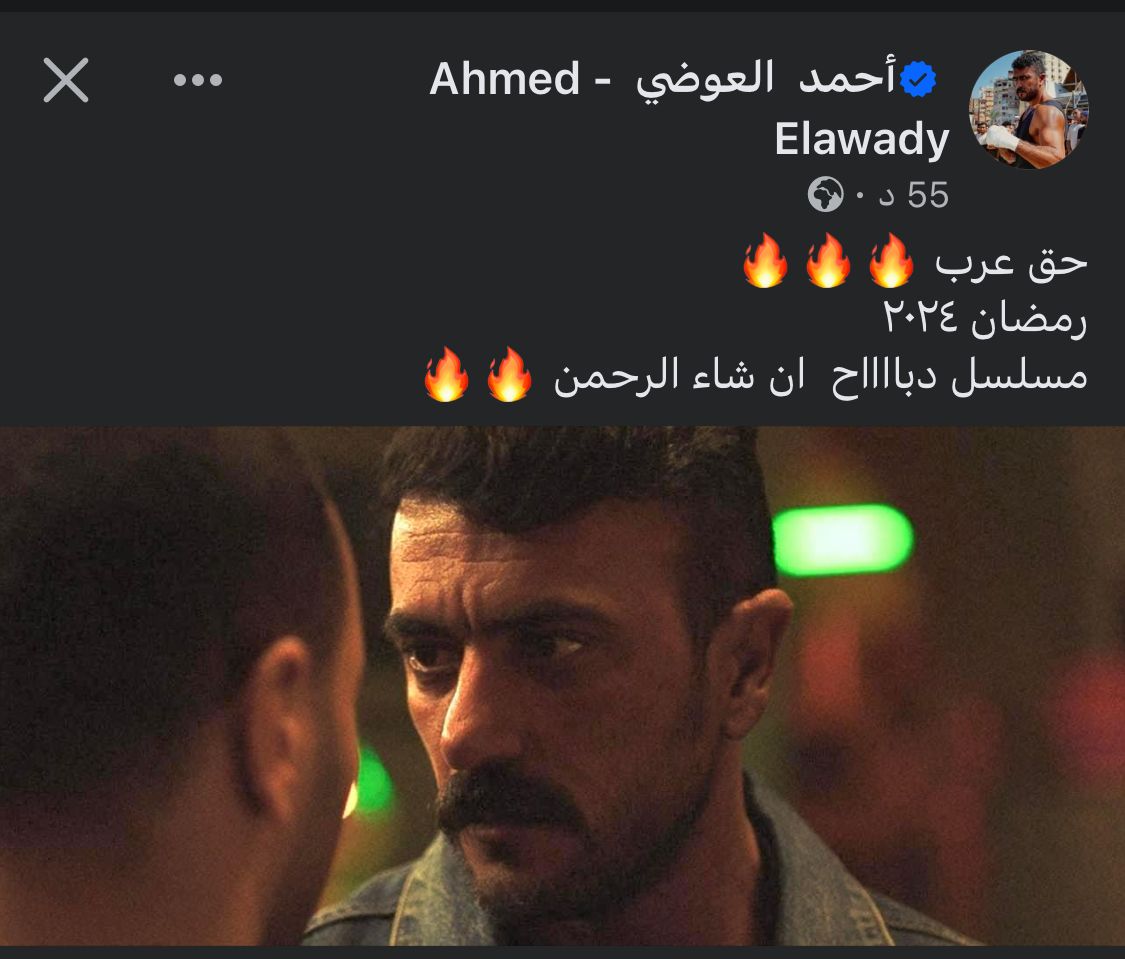Click the third fire emoji ending the first caption line
Screen dimensions: 1125x959
coord(765,260)
